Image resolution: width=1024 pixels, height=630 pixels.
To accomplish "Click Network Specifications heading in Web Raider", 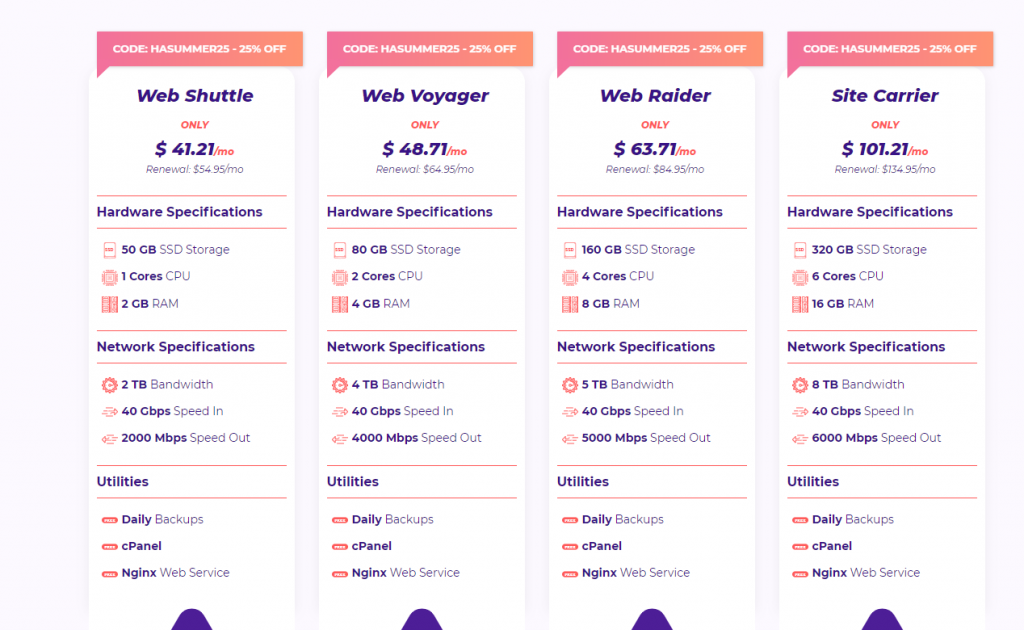I will point(636,347).
